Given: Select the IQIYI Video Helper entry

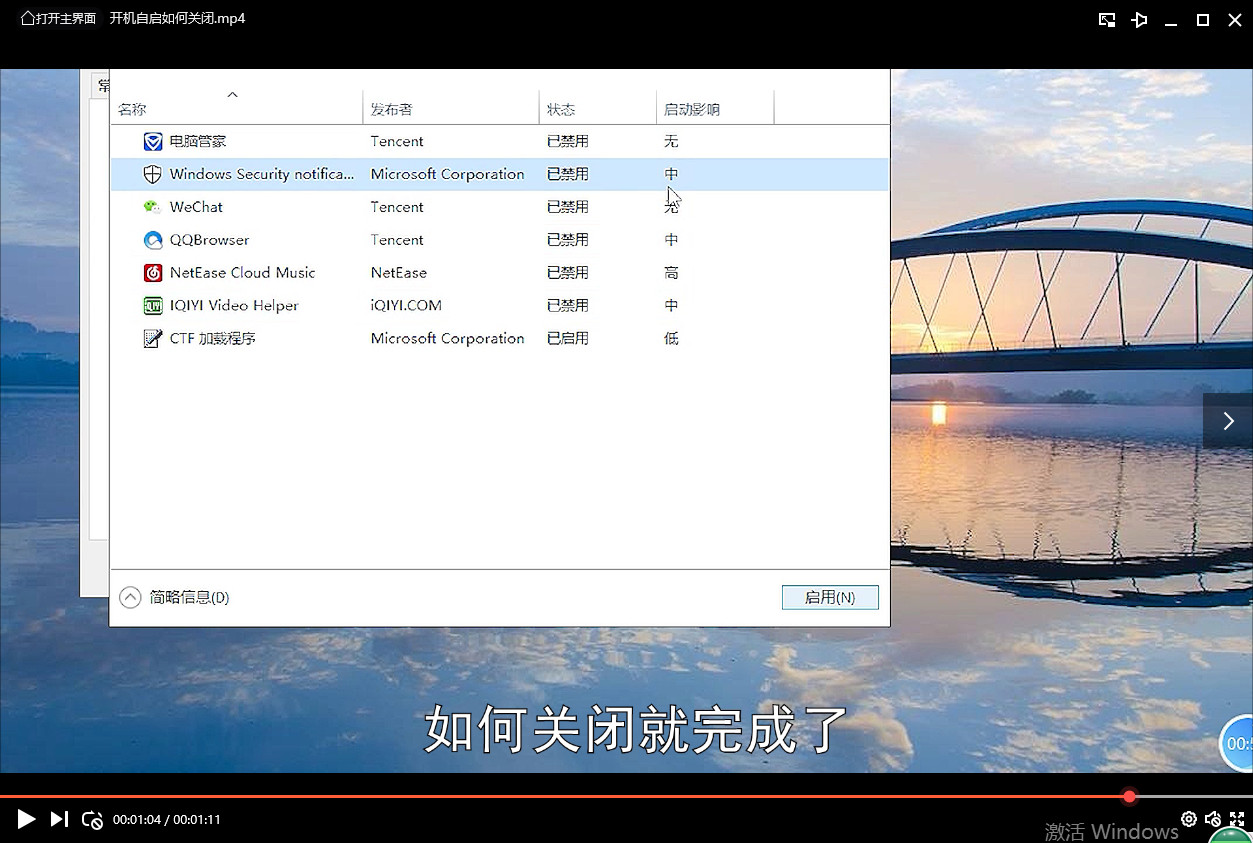Looking at the screenshot, I should (x=499, y=305).
